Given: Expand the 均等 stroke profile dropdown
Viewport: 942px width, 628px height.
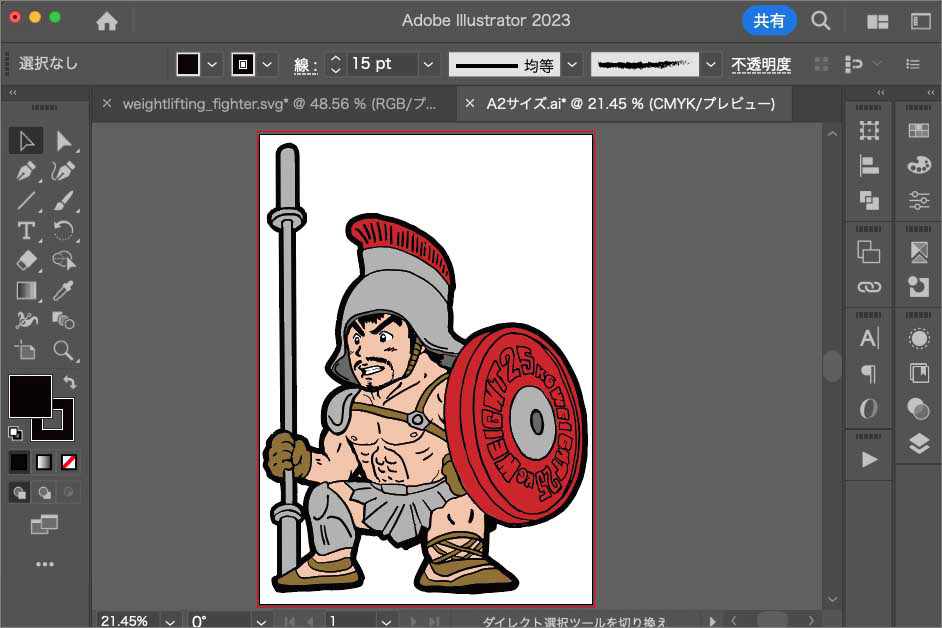Looking at the screenshot, I should (572, 65).
